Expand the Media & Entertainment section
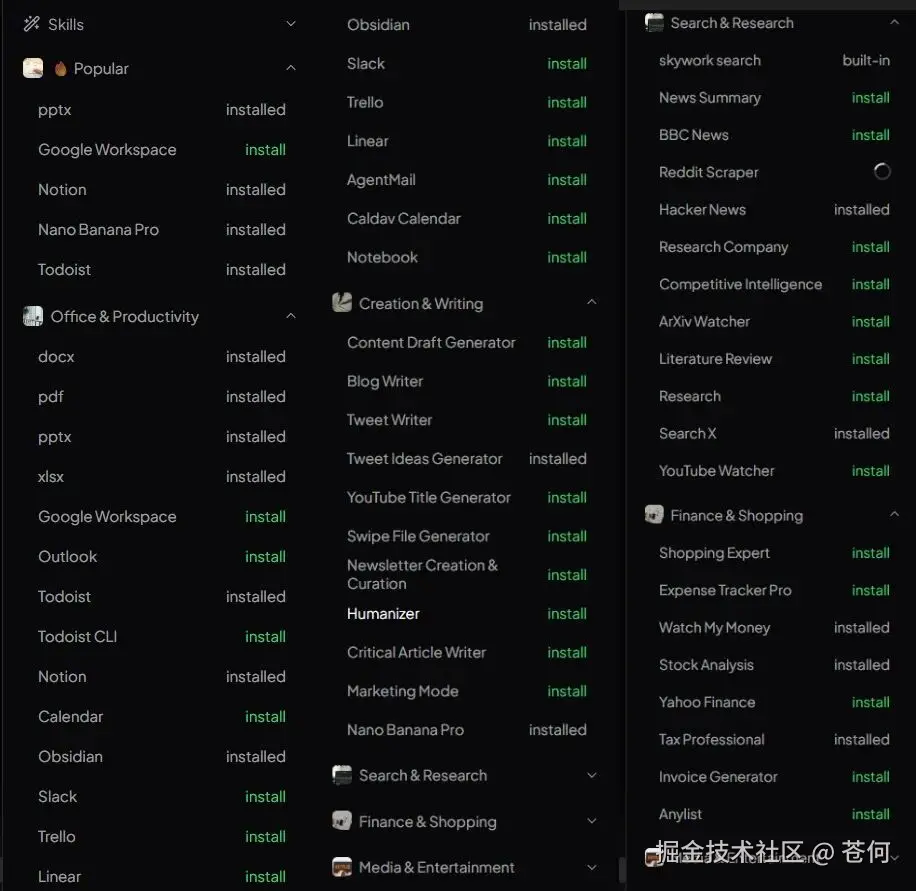Viewport: 916px width, 891px height. pos(591,867)
